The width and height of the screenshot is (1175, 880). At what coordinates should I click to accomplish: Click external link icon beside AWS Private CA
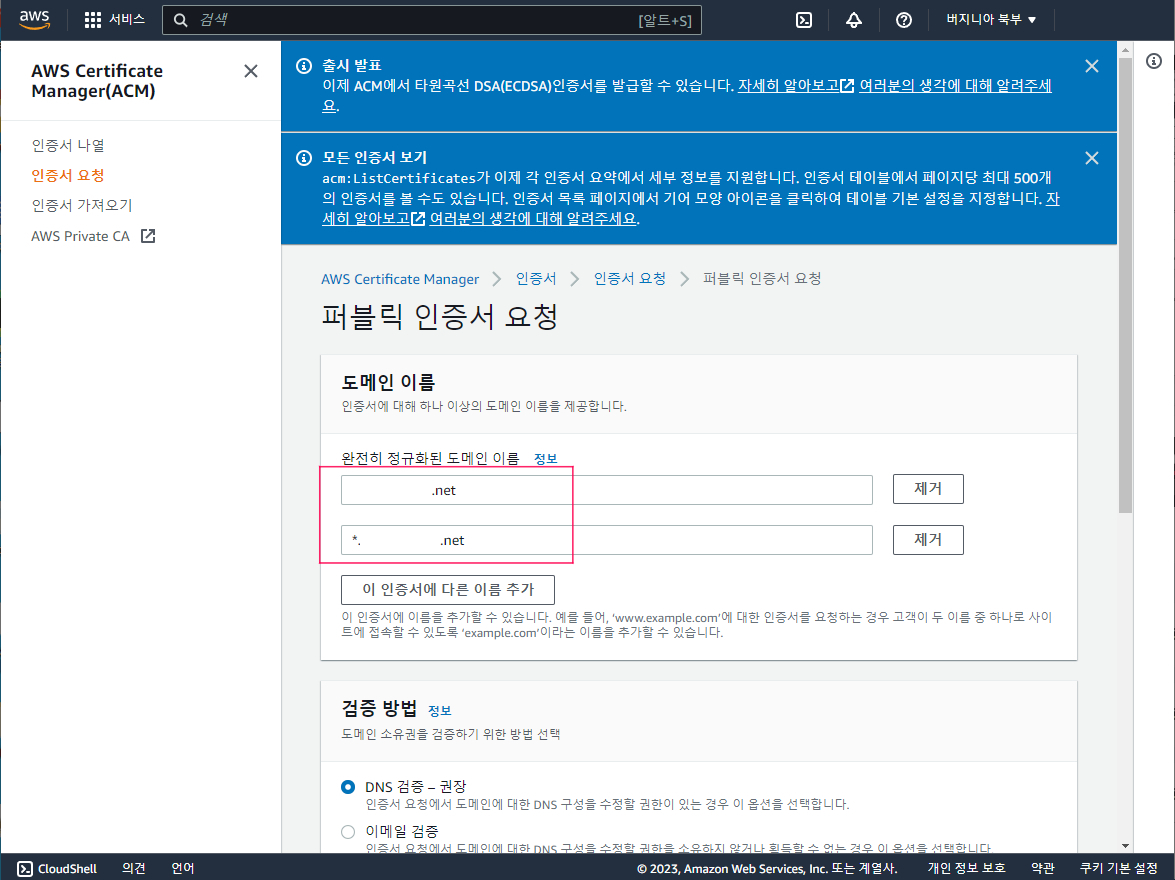(x=148, y=236)
